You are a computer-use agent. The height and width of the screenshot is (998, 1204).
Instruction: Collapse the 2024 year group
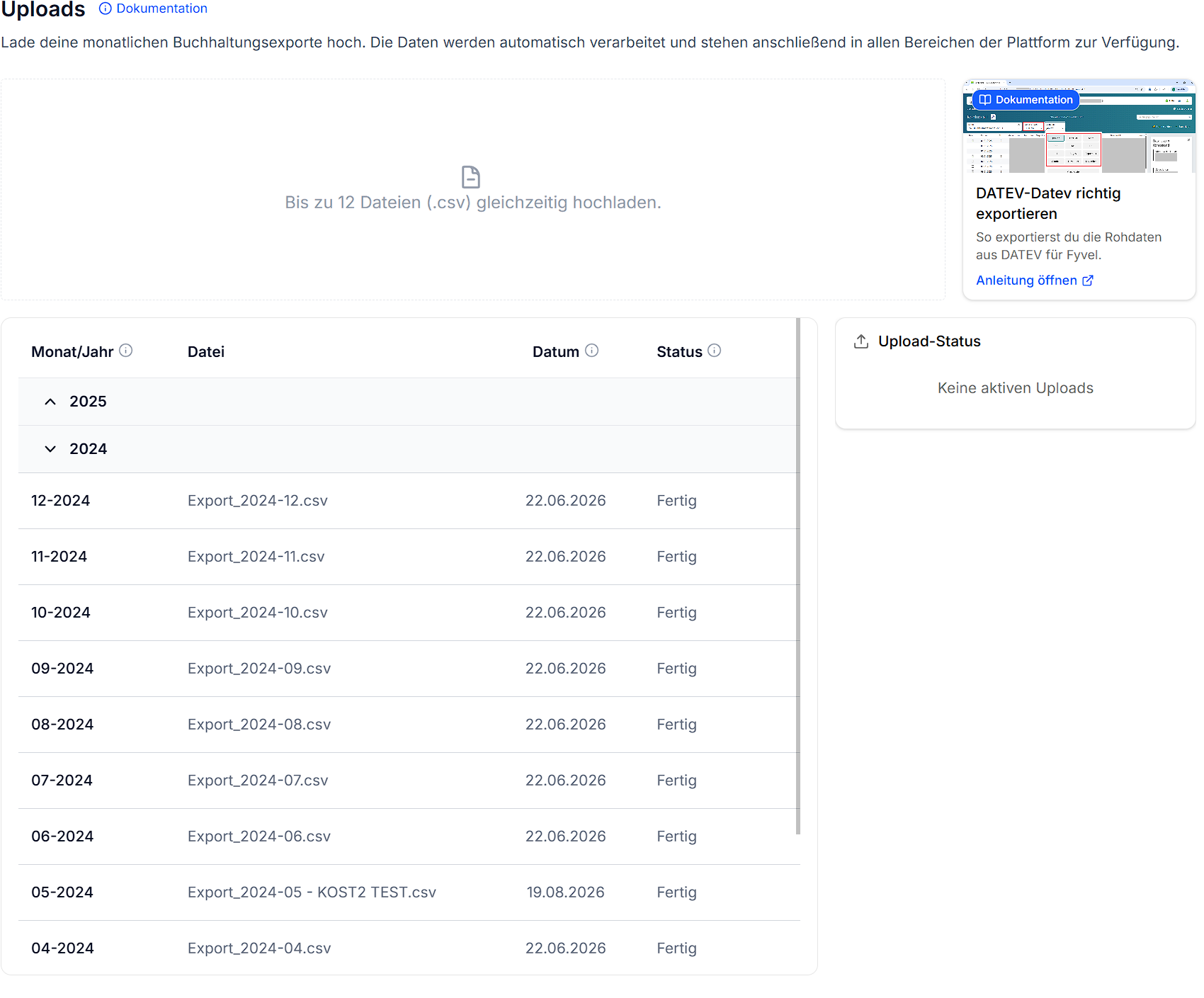click(50, 449)
